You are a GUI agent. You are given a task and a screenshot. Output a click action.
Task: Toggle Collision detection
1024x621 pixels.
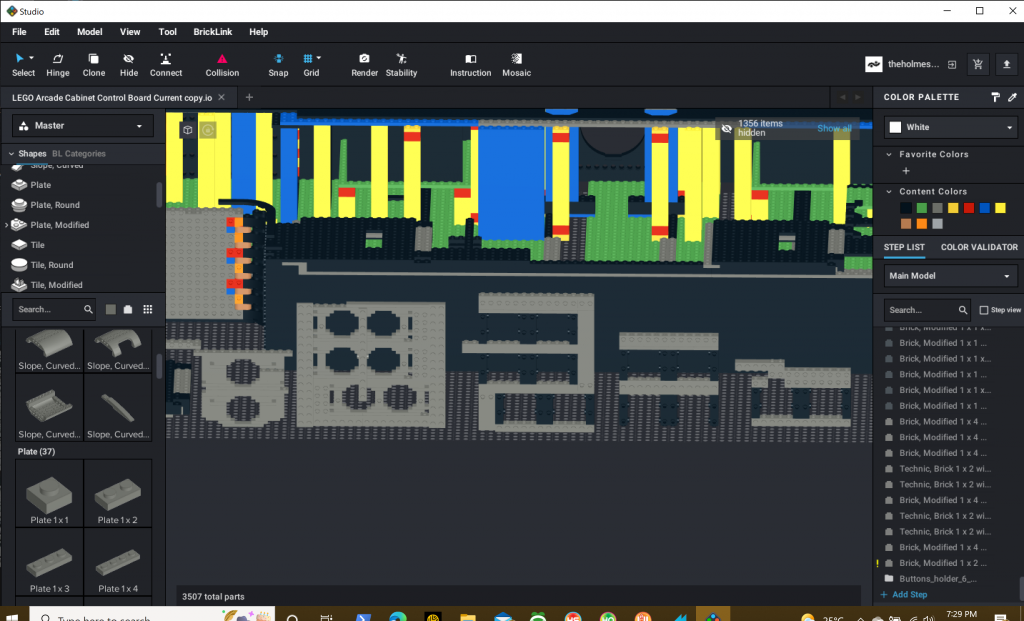[x=221, y=63]
